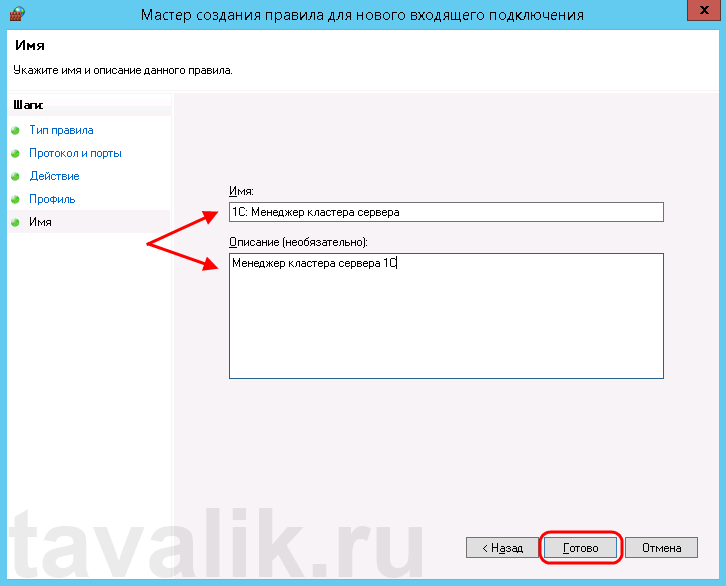Image resolution: width=726 pixels, height=586 pixels.
Task: Click the firewall icon in the title bar
Action: tap(17, 13)
